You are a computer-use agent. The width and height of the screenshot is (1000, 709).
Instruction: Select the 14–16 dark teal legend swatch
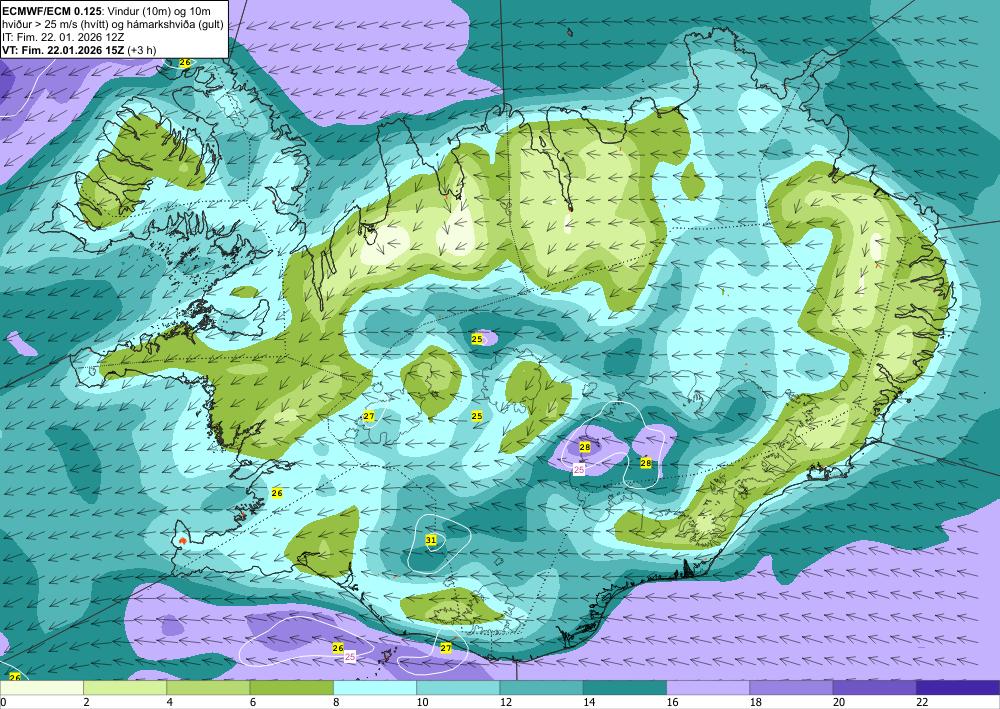click(625, 687)
